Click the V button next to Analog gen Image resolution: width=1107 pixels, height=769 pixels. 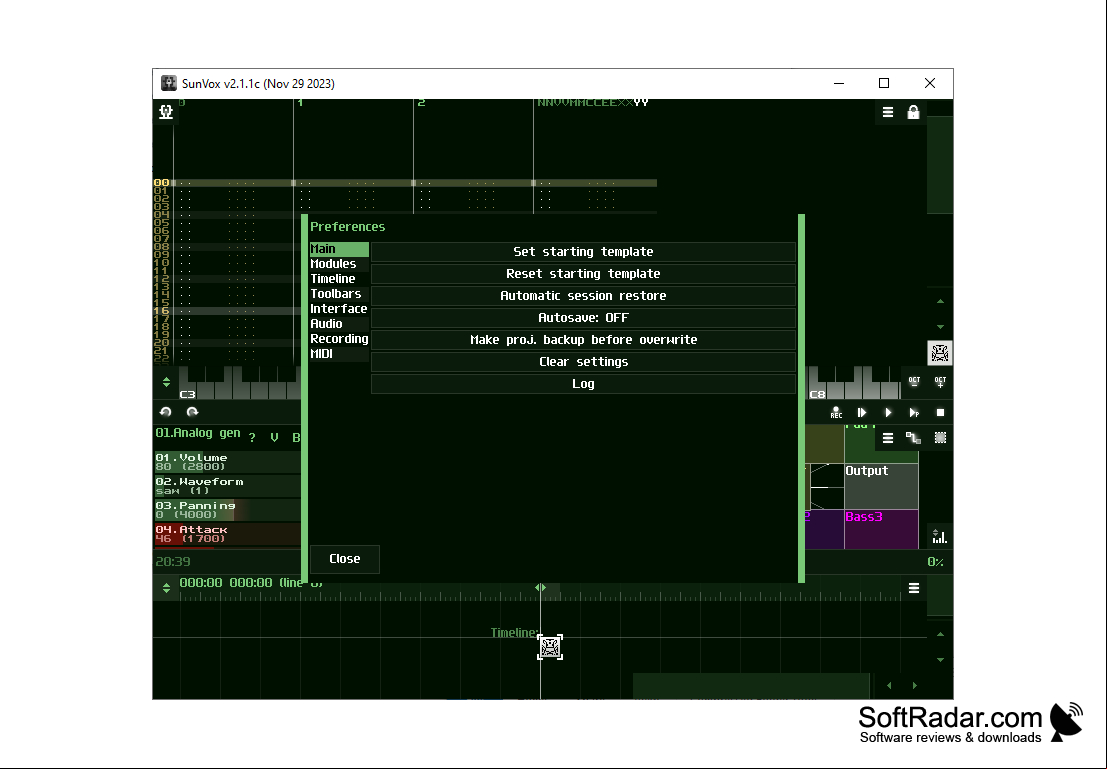click(x=274, y=437)
